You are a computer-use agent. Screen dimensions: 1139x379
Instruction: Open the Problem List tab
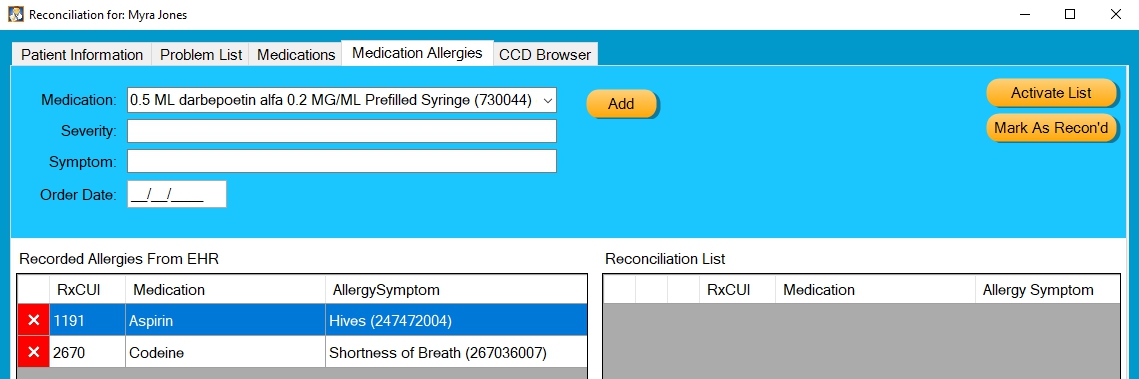click(x=201, y=54)
